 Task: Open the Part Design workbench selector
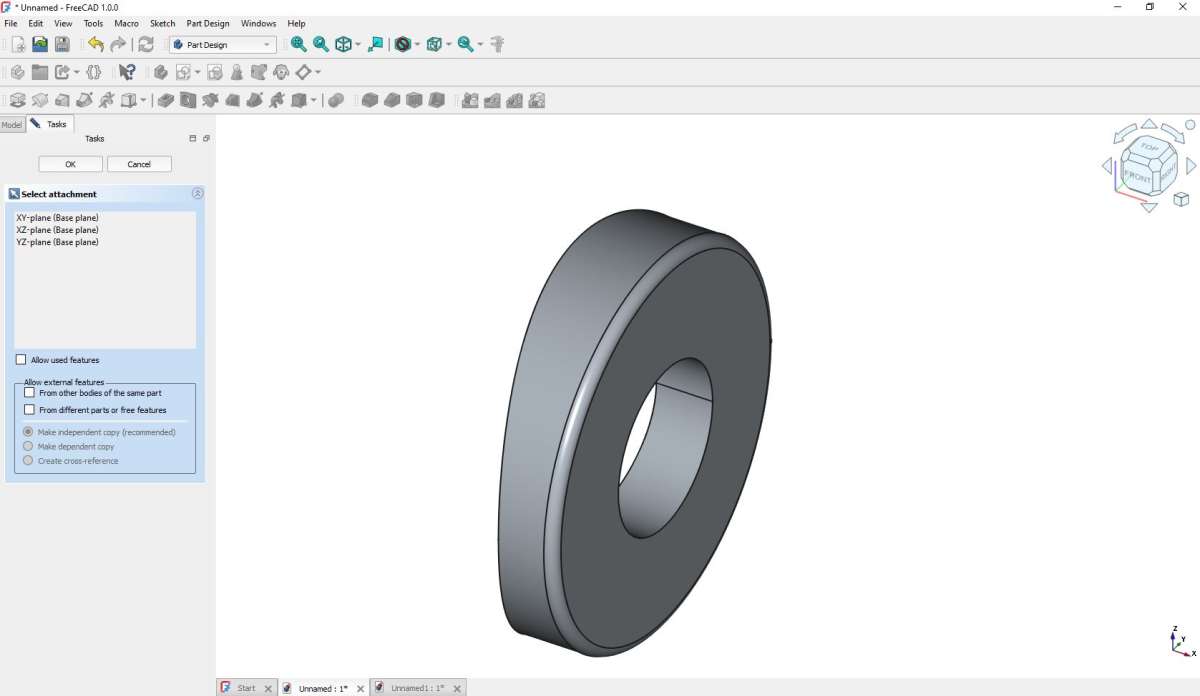click(223, 44)
